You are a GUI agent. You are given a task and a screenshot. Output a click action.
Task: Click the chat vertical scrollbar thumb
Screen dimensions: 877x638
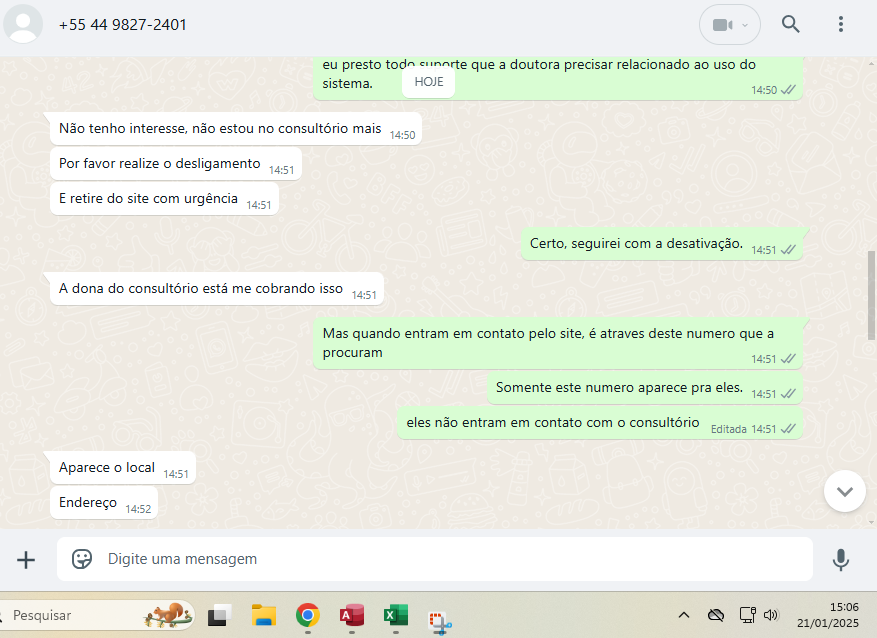pos(870,295)
